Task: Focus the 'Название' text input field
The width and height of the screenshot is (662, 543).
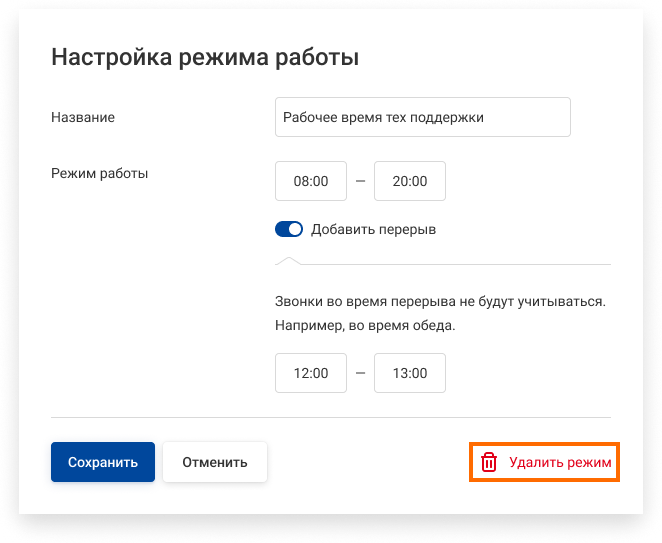Action: coord(422,117)
